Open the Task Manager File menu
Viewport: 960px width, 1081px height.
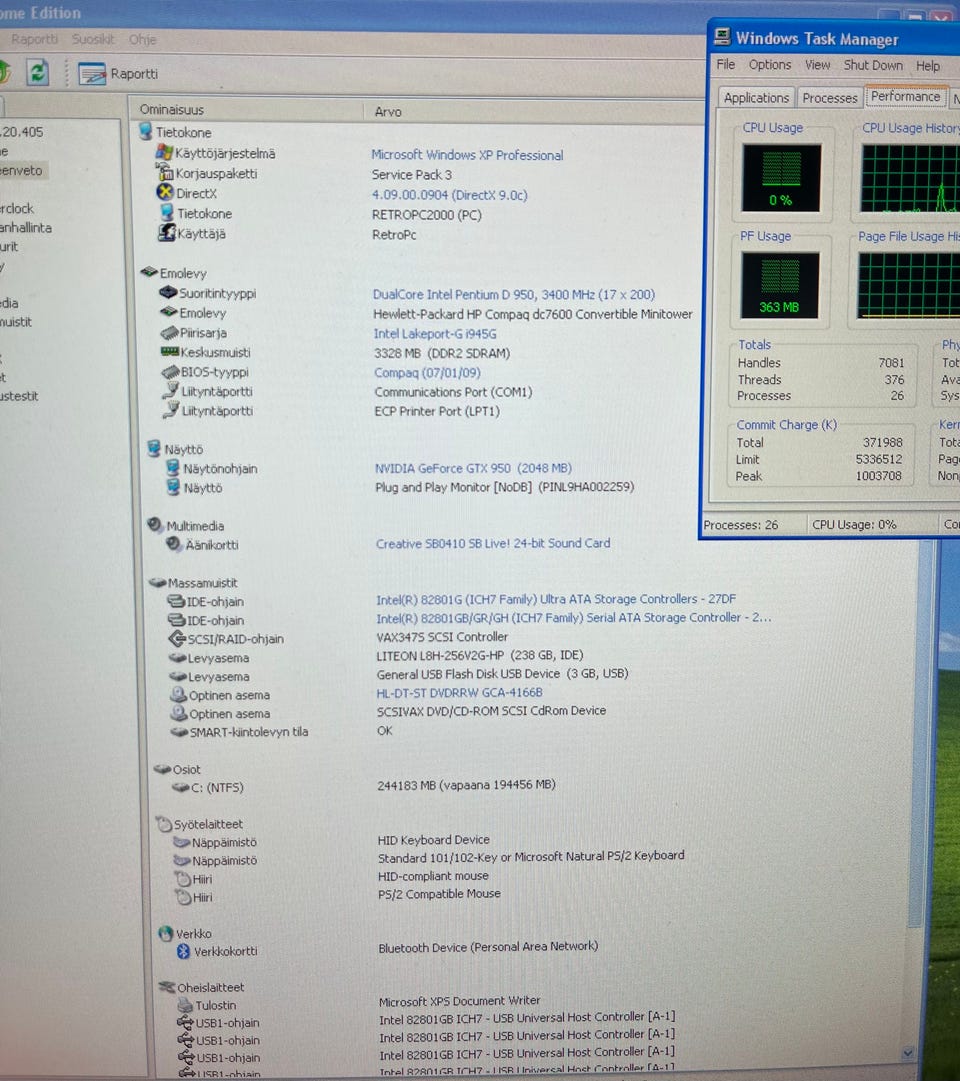point(726,64)
